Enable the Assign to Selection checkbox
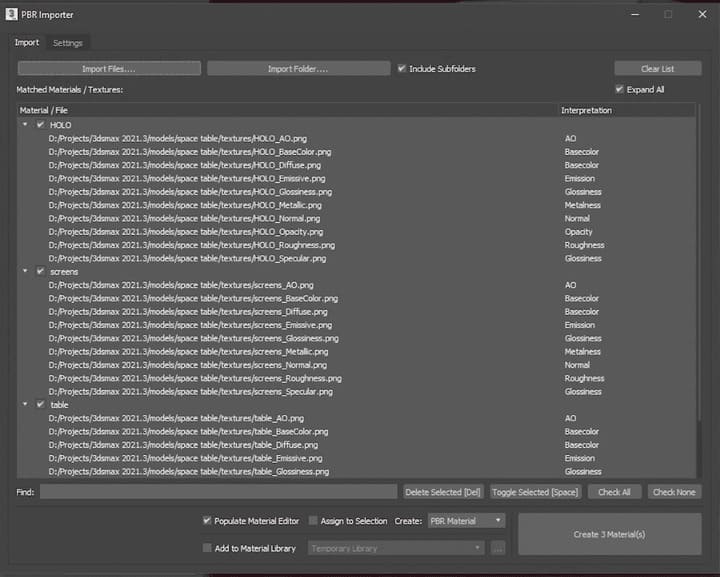This screenshot has height=577, width=720. (313, 521)
